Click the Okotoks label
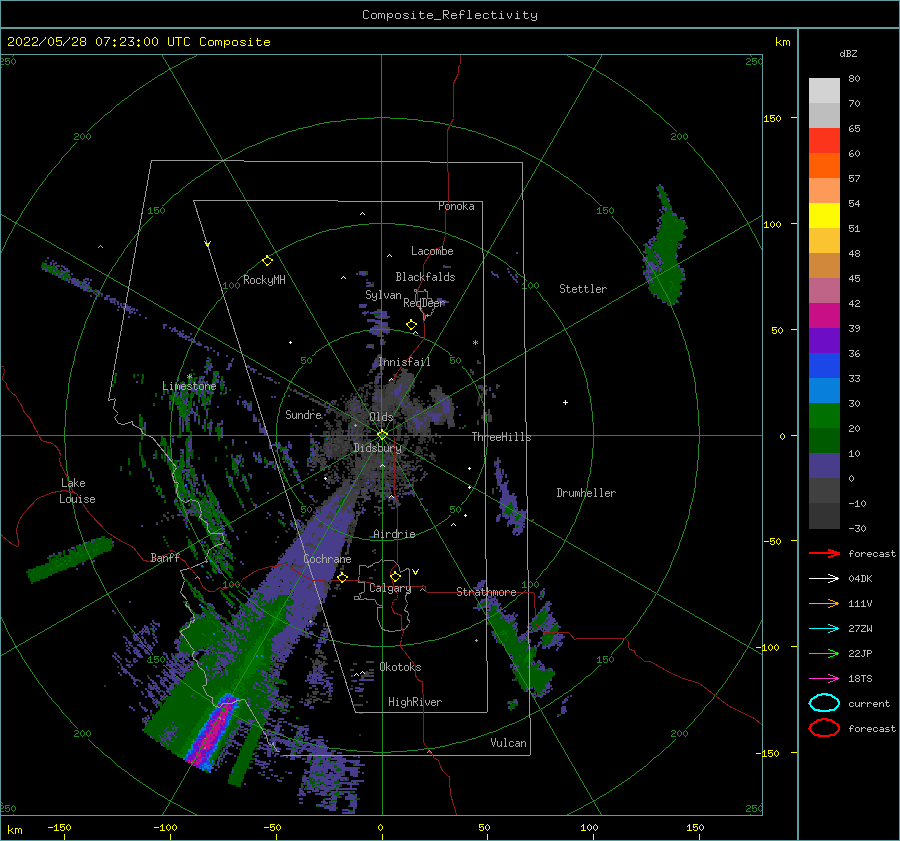Viewport: 900px width, 841px height. pyautogui.click(x=401, y=667)
